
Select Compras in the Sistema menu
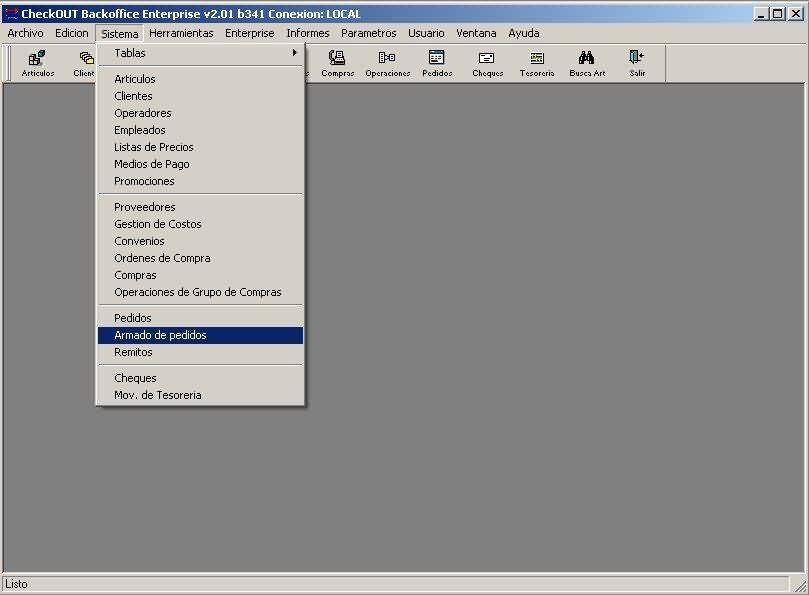pos(200,275)
